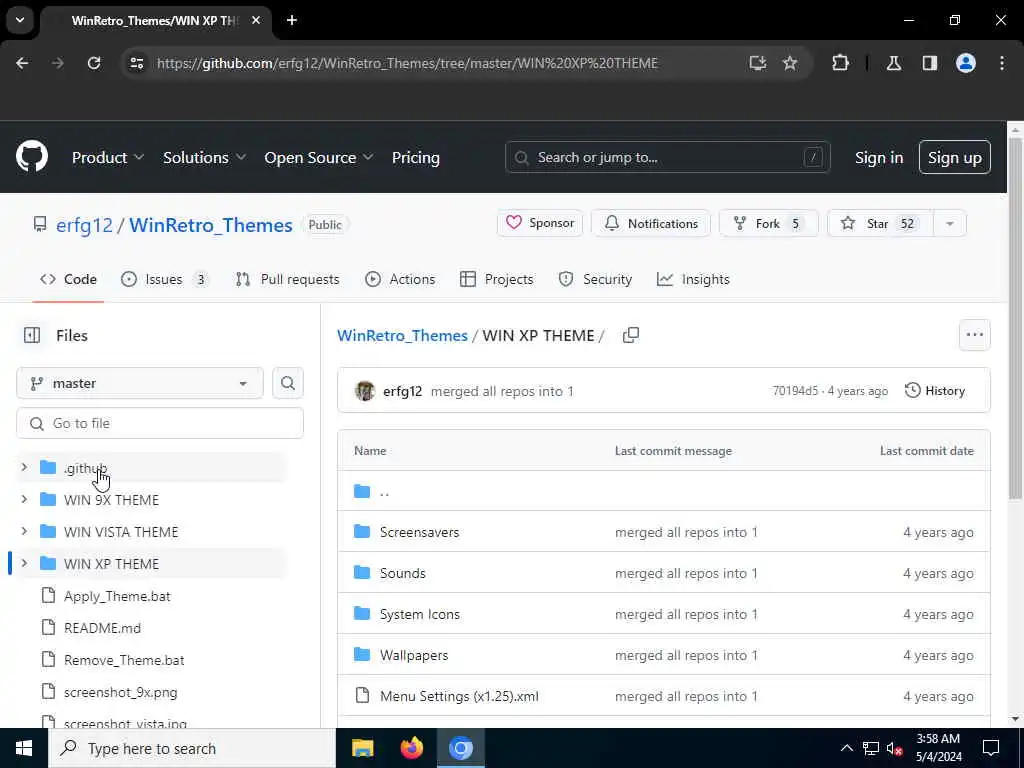Expand the WIN VISTA THEME folder
The height and width of the screenshot is (768, 1024).
click(x=24, y=532)
